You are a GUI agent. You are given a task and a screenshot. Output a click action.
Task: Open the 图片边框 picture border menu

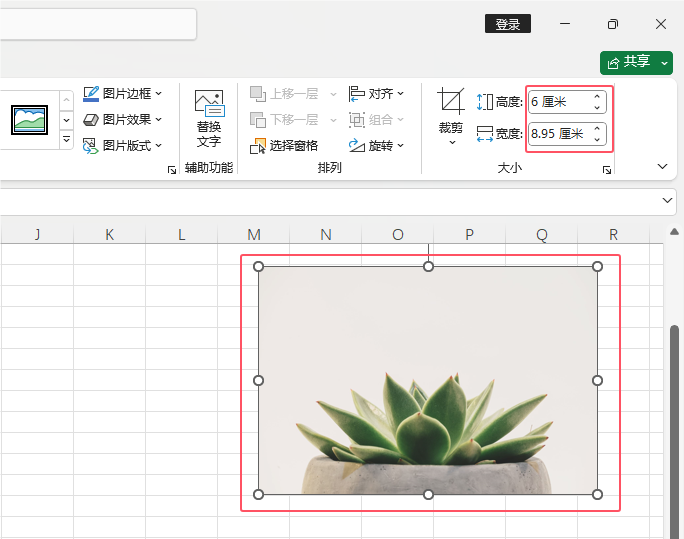point(123,94)
